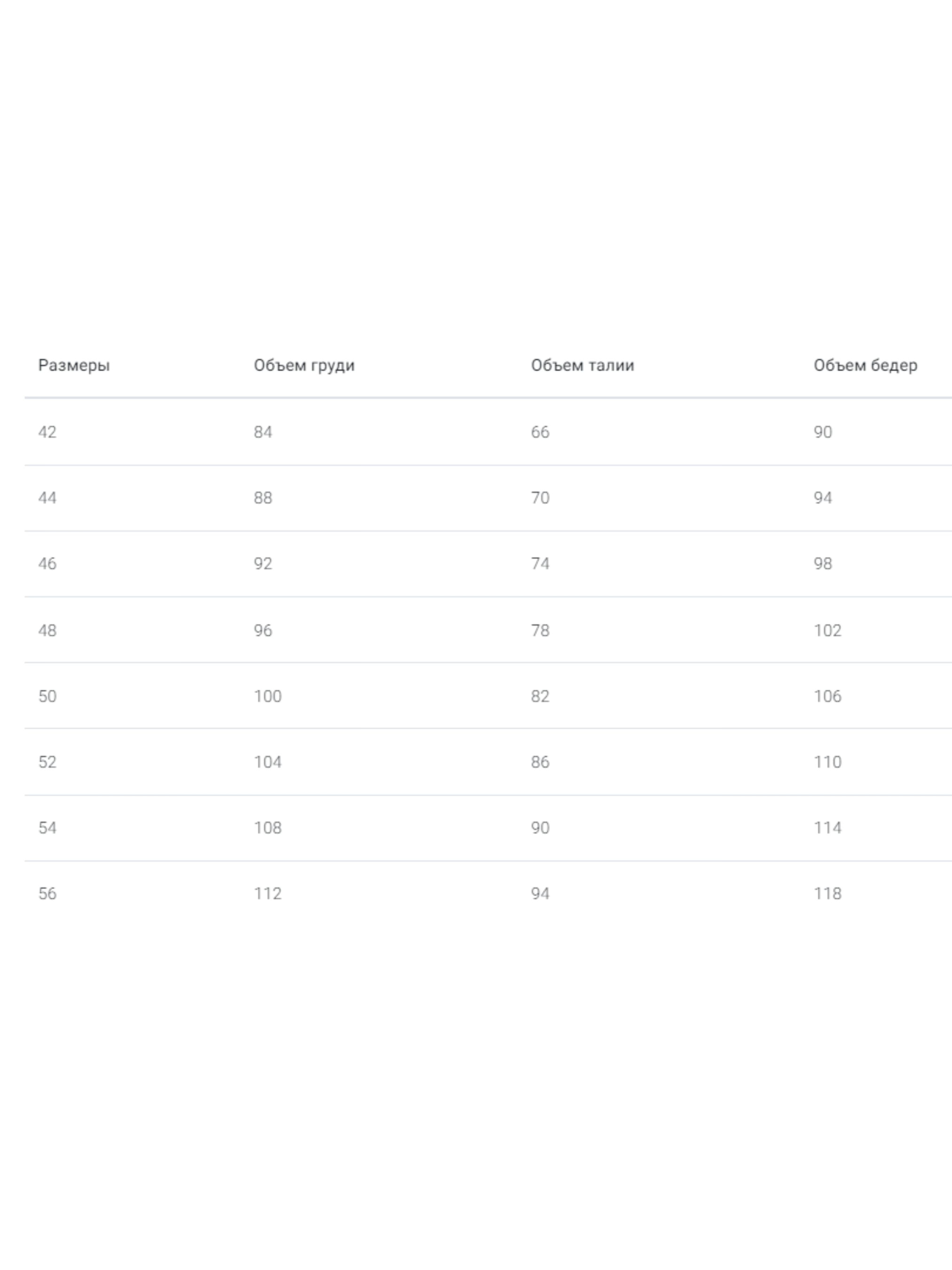Click the "Объем талии" column header

[x=582, y=365]
